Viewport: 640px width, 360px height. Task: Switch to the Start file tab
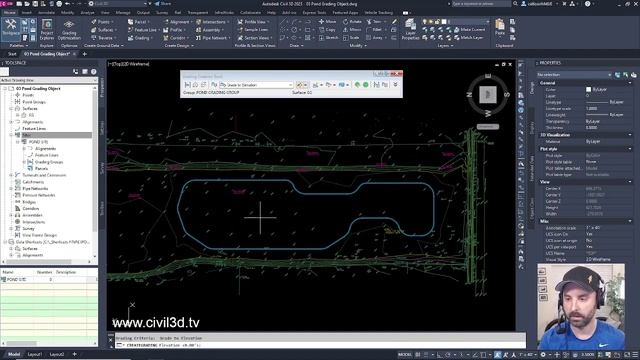(12, 54)
